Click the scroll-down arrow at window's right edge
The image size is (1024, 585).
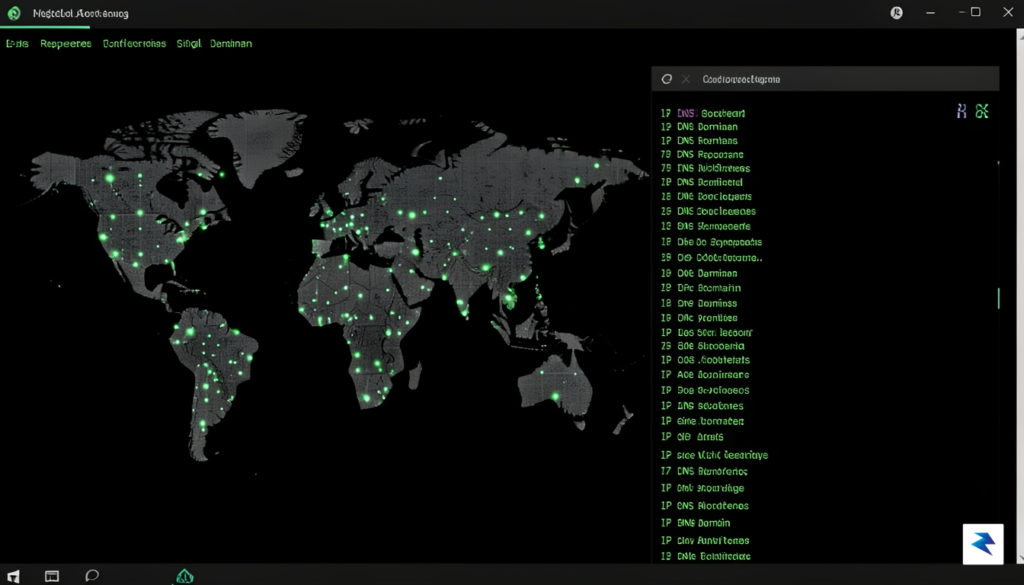coord(1020,559)
